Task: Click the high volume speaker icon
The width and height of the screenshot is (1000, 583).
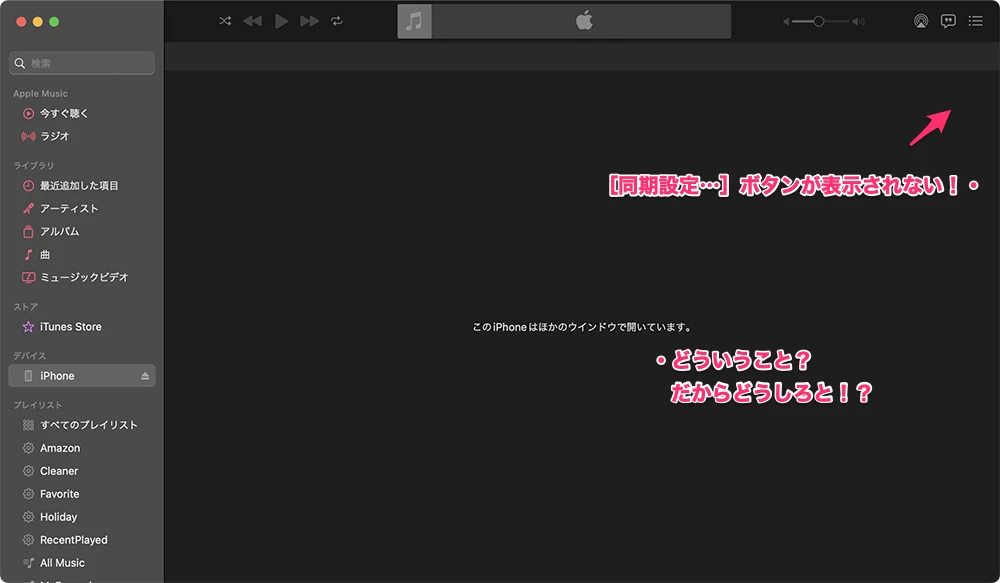Action: (x=859, y=22)
